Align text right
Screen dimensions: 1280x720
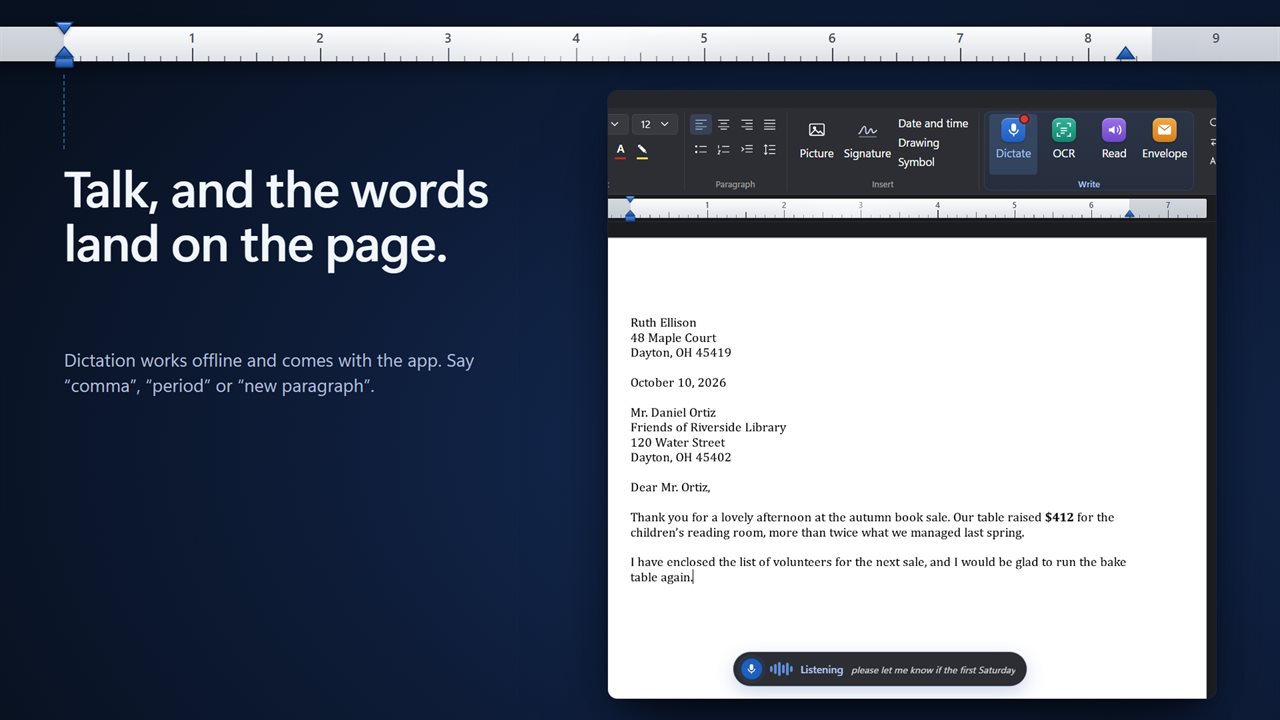(747, 125)
